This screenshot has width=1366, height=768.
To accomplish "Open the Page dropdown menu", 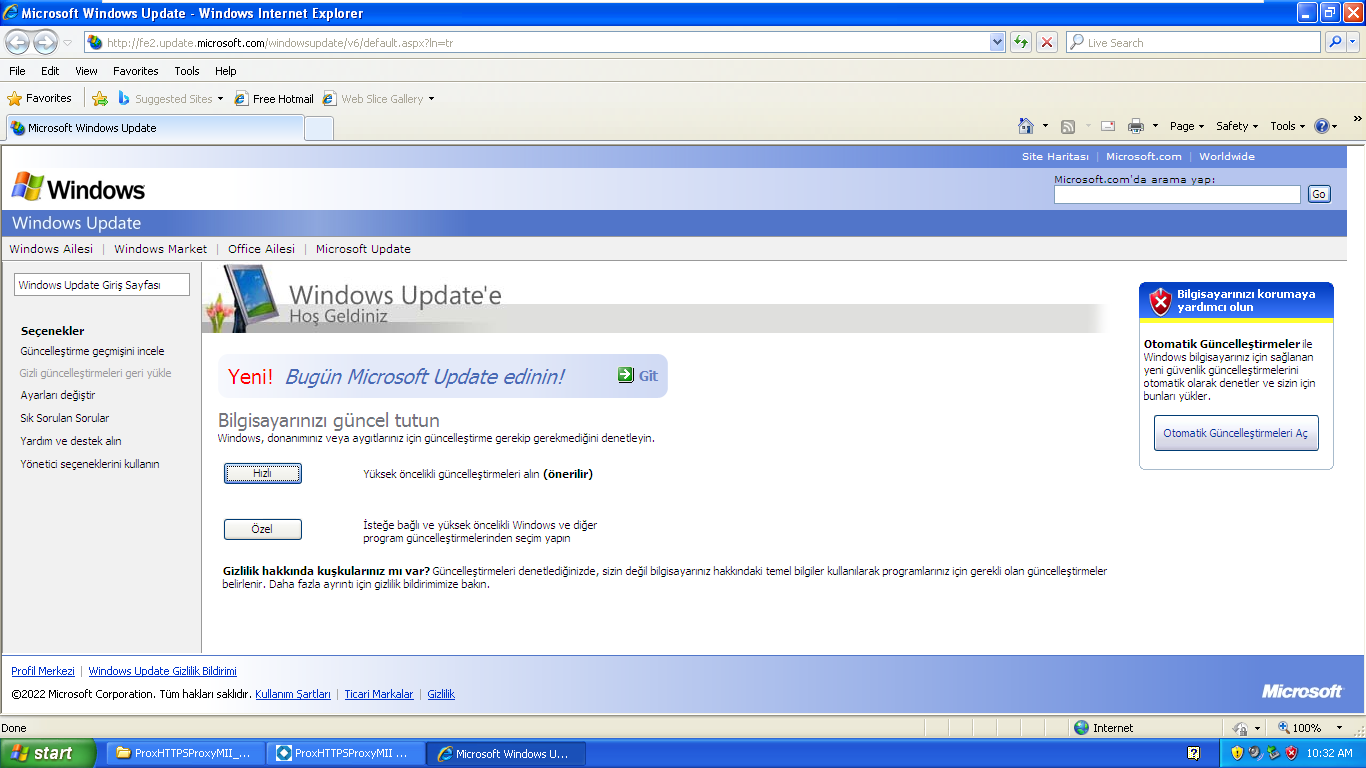I will (x=1187, y=126).
